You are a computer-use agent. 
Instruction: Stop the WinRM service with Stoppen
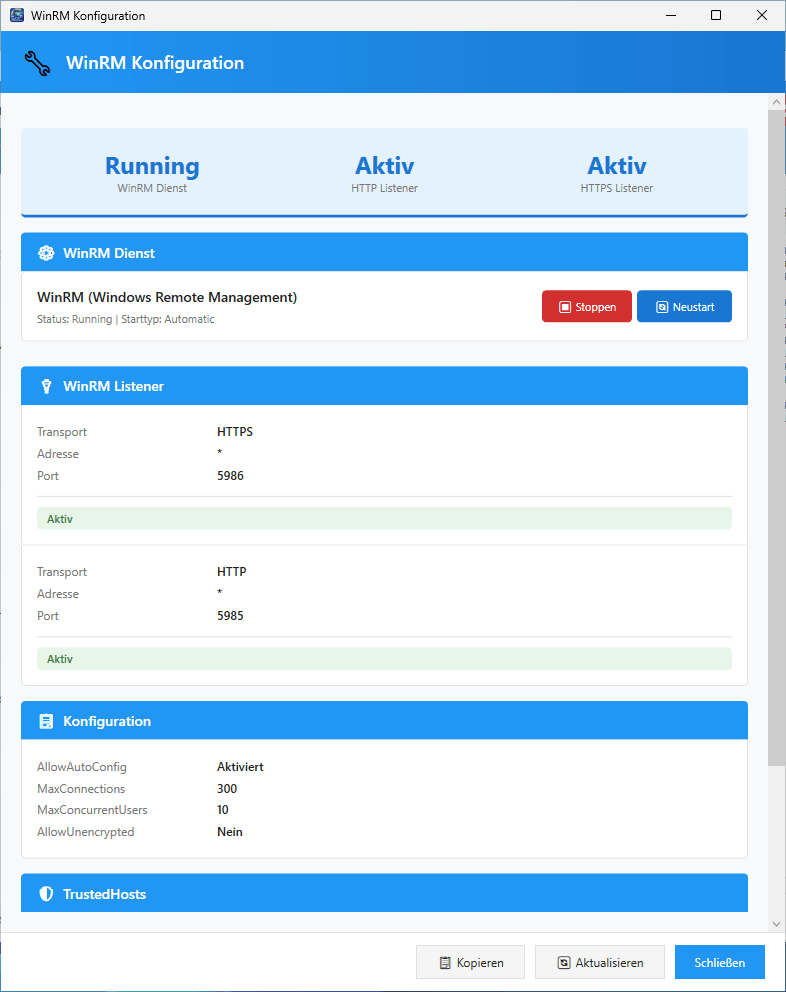point(587,307)
